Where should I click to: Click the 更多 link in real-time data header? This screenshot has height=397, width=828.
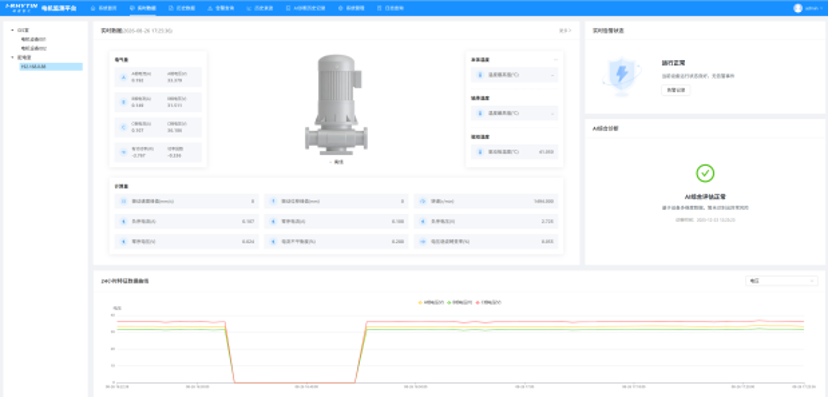pyautogui.click(x=565, y=31)
